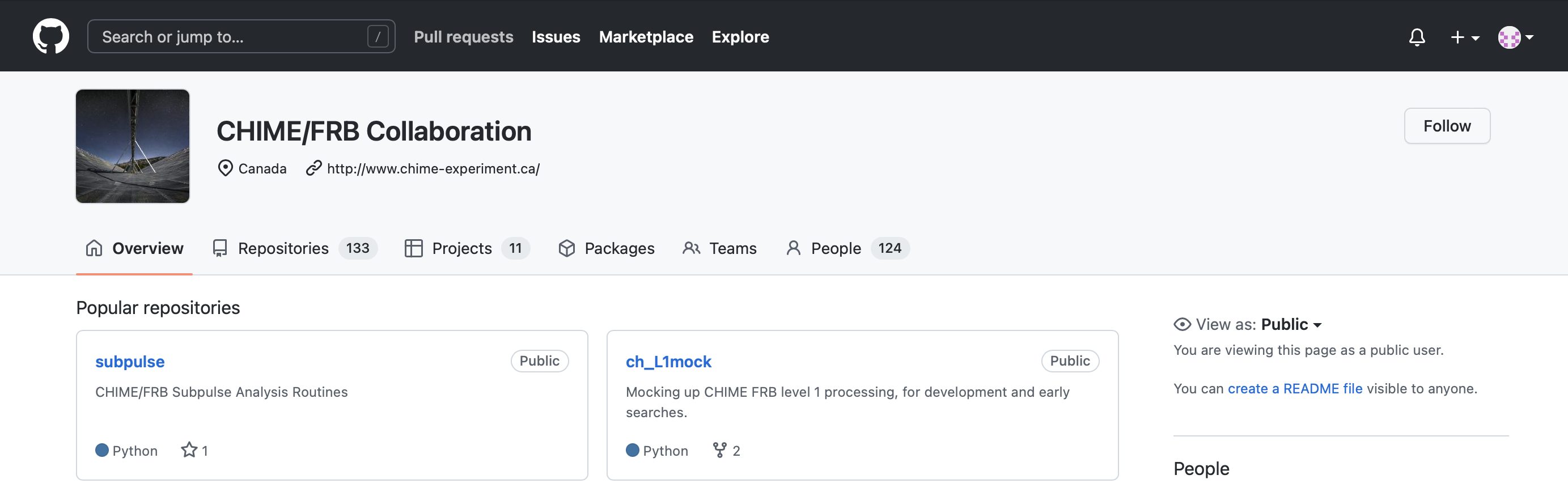Open the user avatar menu
The image size is (1568, 492).
pyautogui.click(x=1515, y=37)
